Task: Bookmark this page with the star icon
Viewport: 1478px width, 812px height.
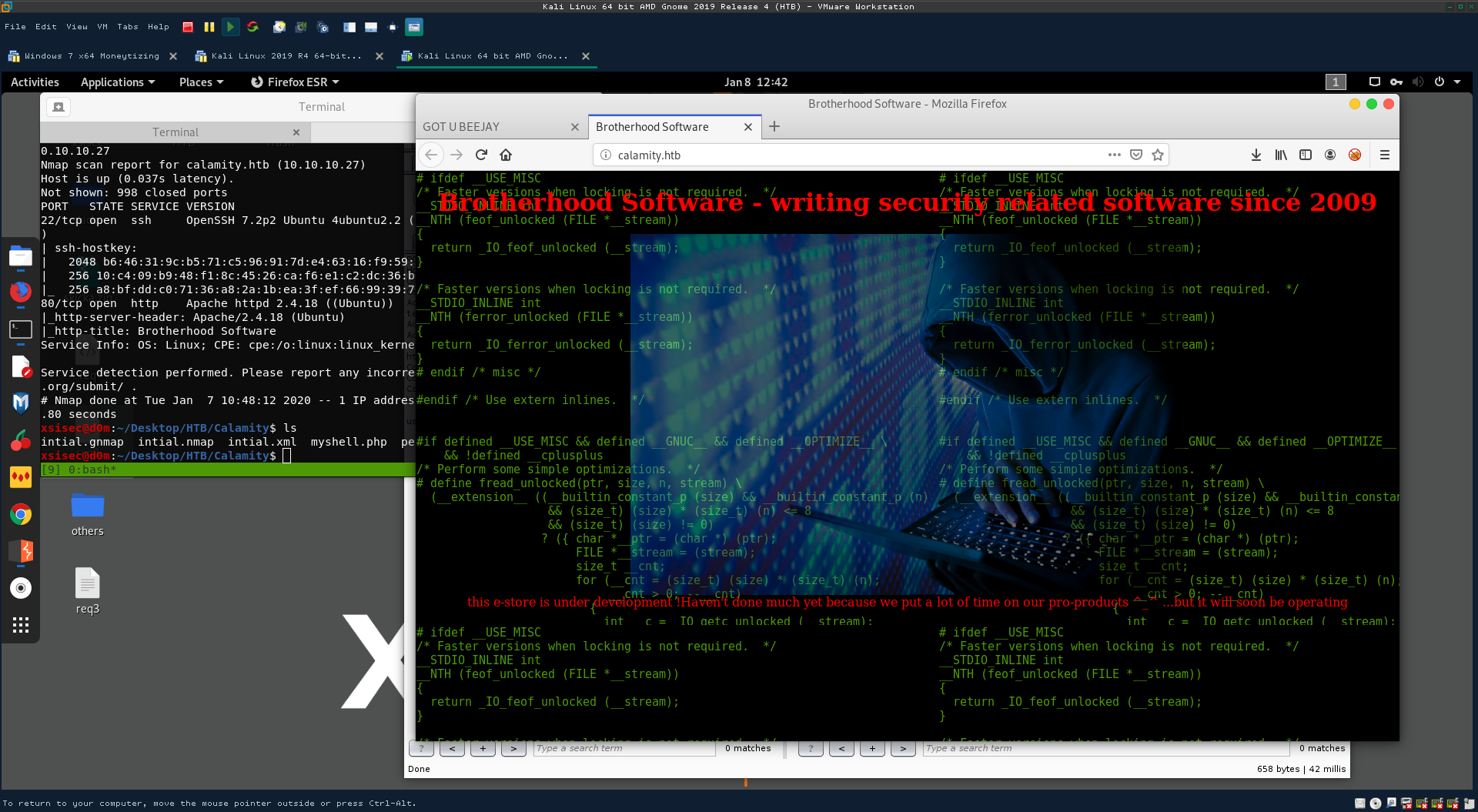Action: [x=1158, y=155]
